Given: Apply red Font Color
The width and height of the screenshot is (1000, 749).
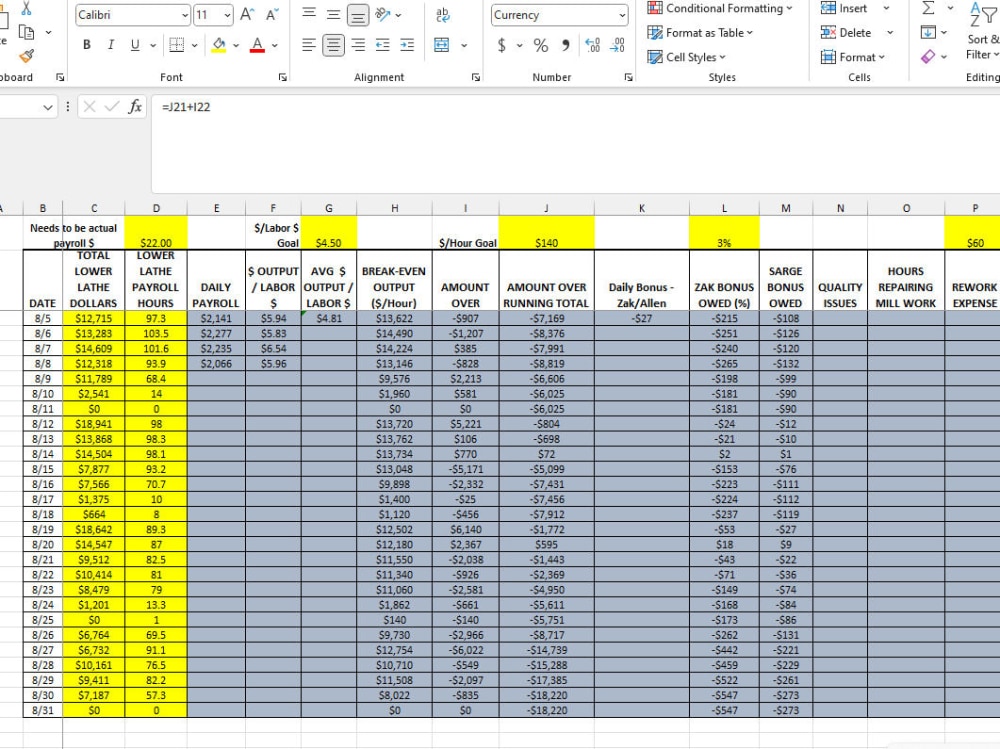Looking at the screenshot, I should coord(257,45).
